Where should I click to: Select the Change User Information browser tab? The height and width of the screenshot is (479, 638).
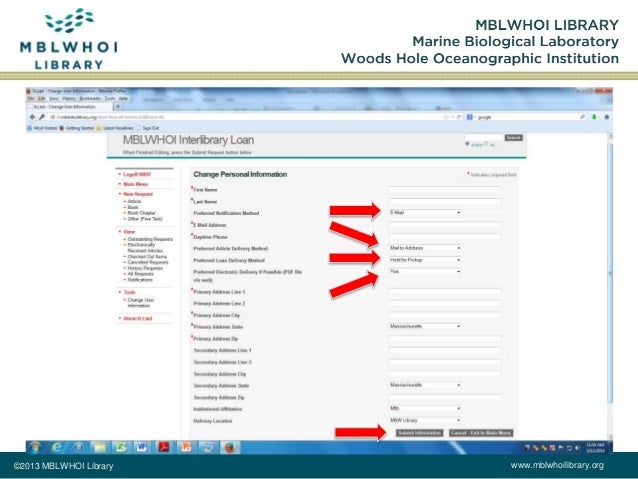coord(69,107)
